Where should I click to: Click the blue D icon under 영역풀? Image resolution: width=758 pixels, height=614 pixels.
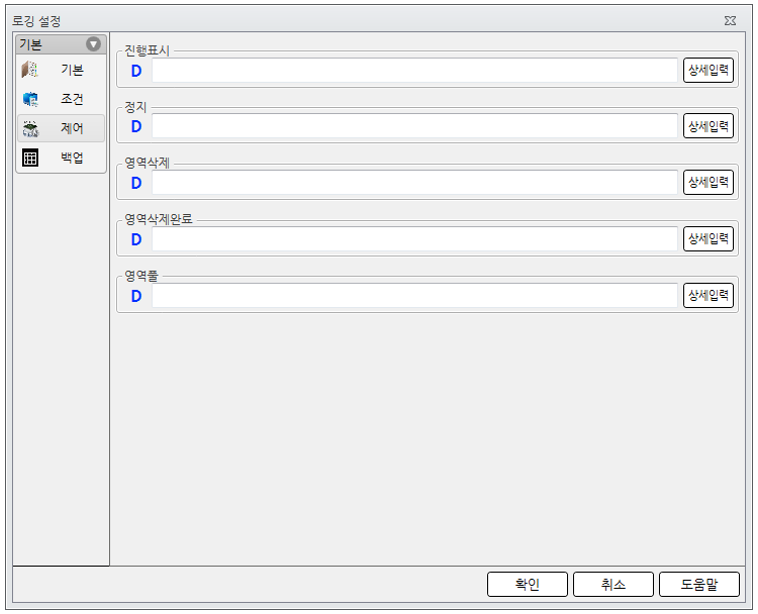click(x=136, y=296)
